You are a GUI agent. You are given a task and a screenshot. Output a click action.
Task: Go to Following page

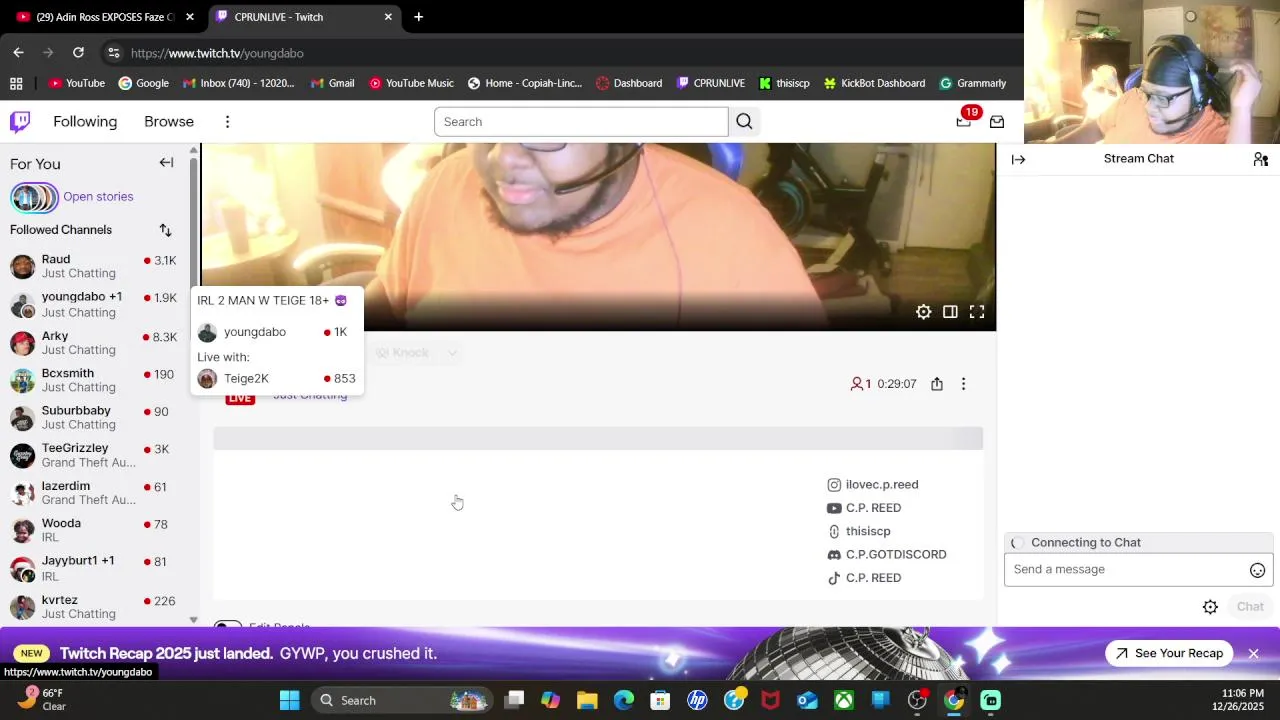[85, 122]
